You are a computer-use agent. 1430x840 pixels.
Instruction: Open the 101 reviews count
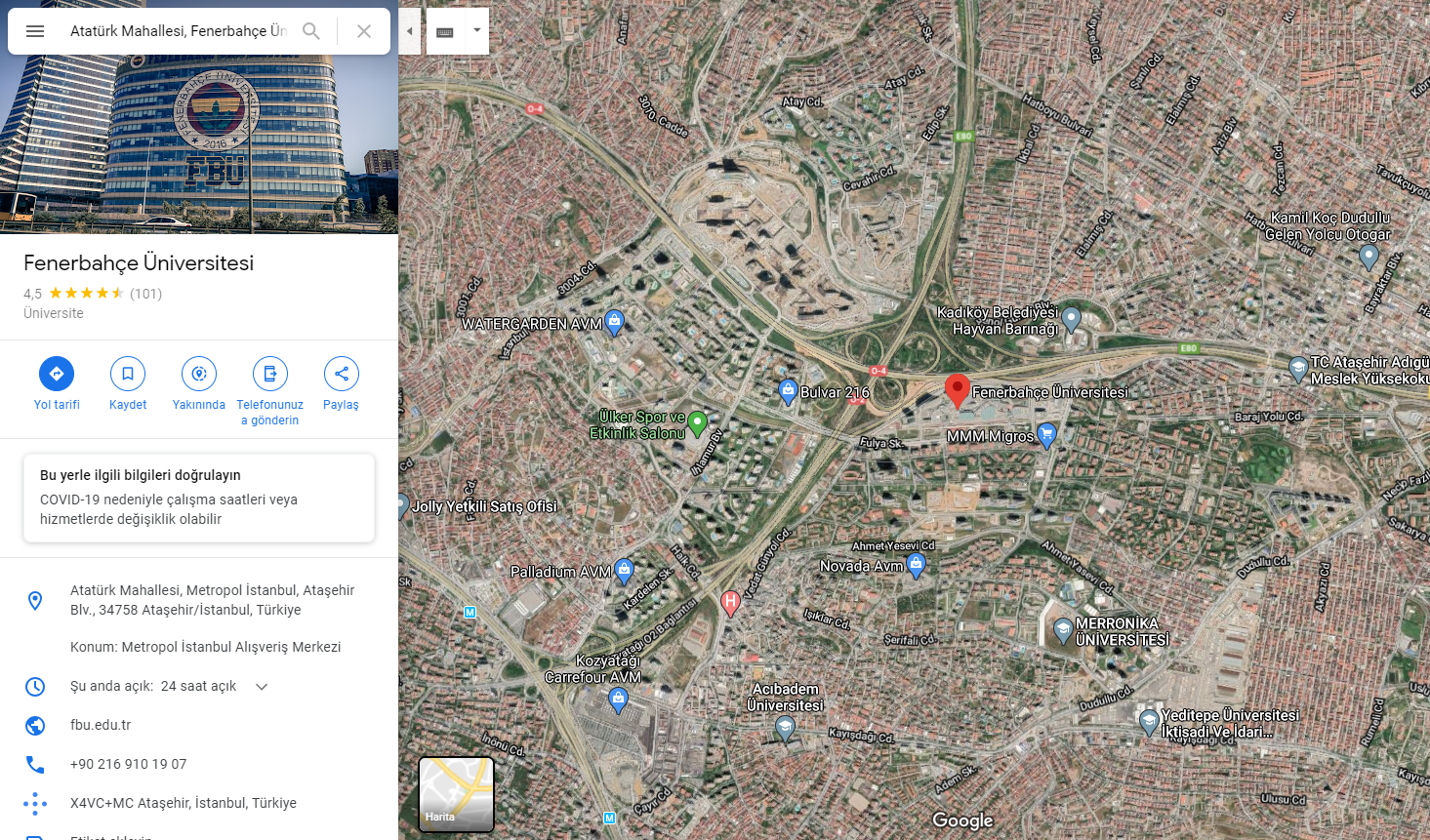146,294
